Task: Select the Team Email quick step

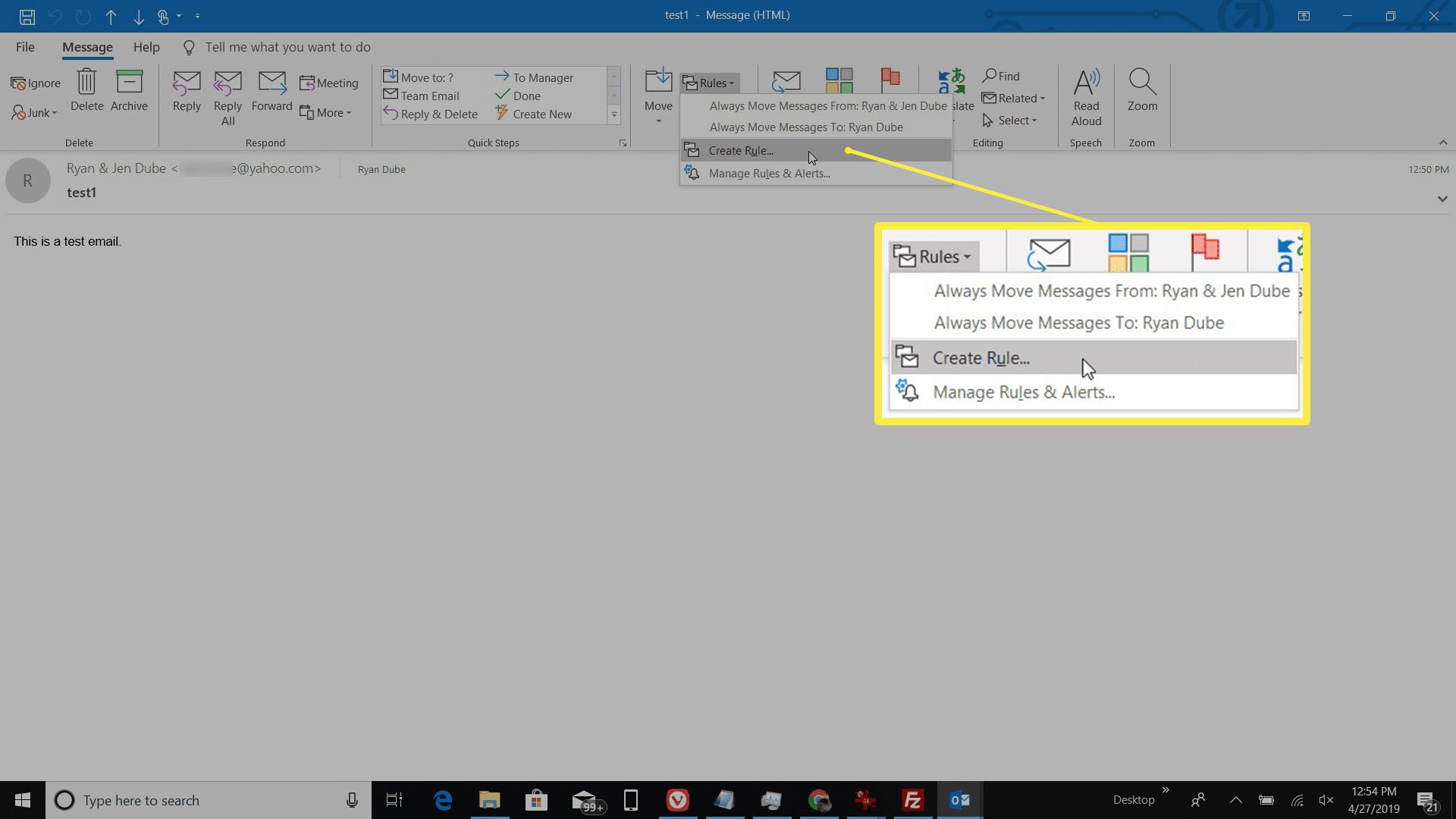Action: point(422,96)
